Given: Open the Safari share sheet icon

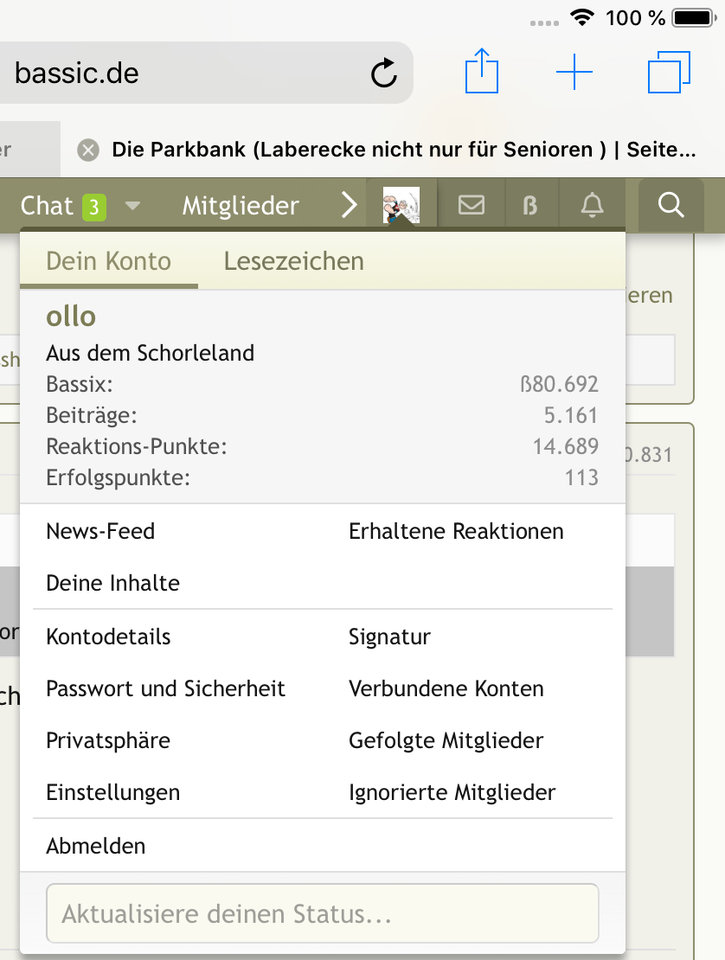Looking at the screenshot, I should pos(482,73).
